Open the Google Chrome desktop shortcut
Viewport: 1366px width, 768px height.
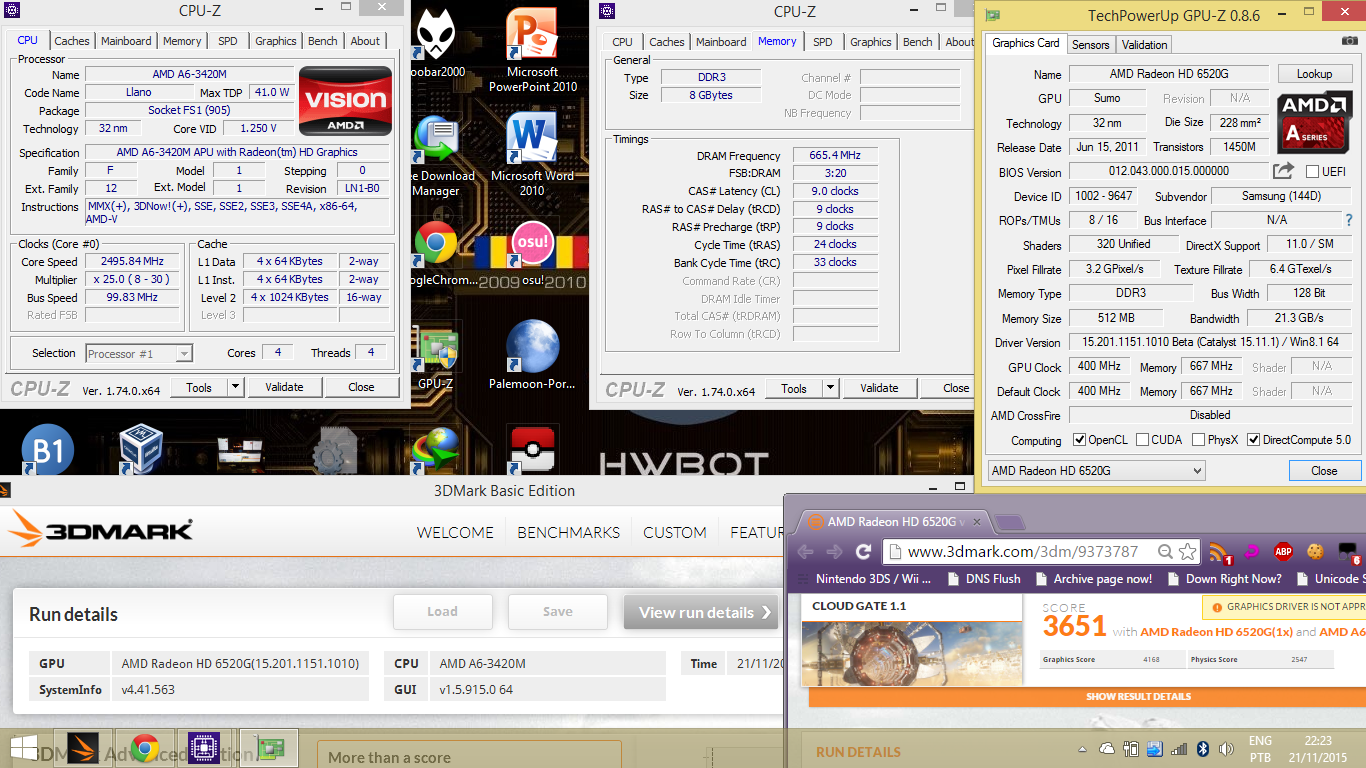coord(436,253)
